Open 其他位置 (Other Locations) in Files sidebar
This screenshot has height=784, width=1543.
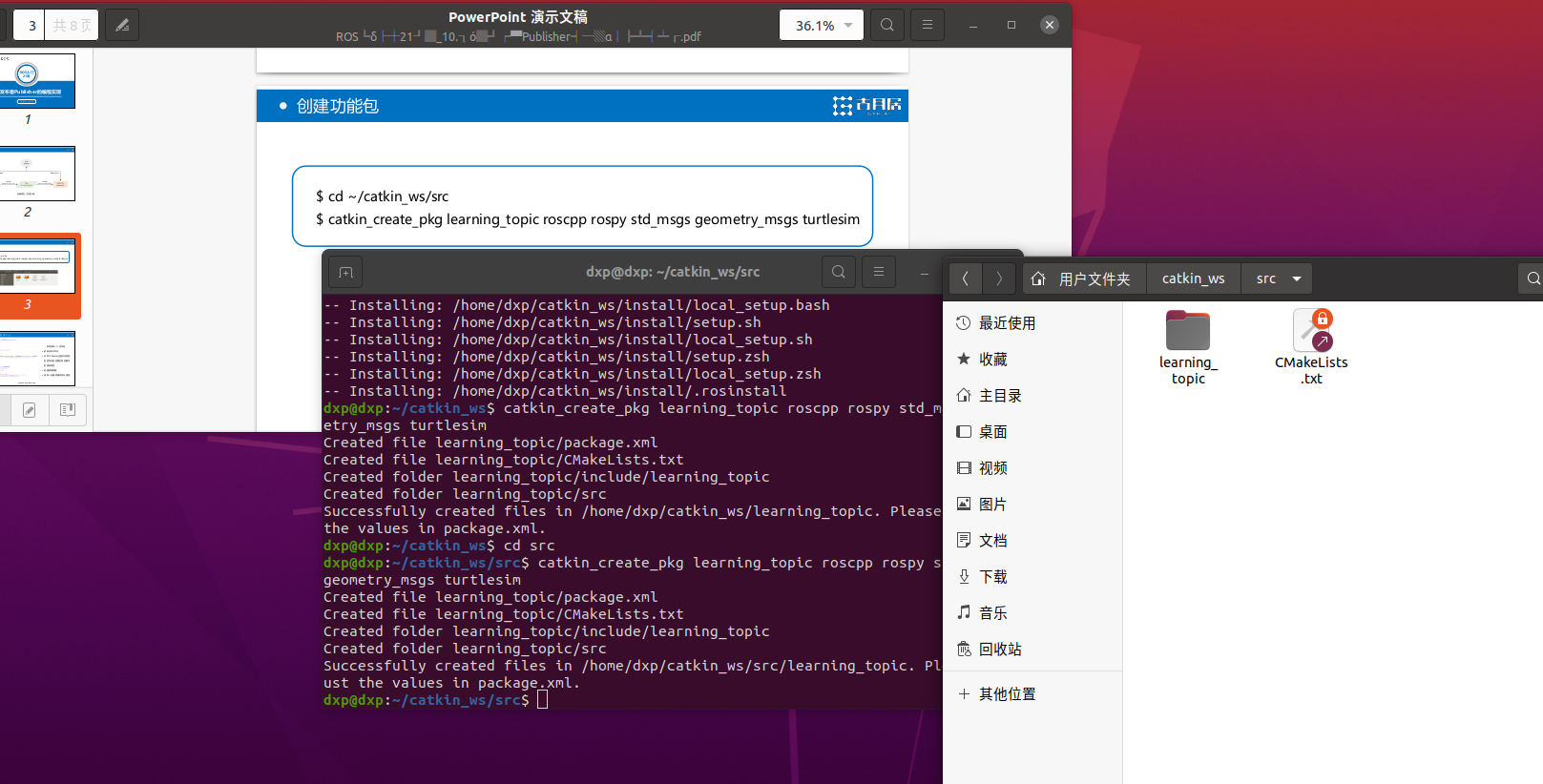point(1032,694)
